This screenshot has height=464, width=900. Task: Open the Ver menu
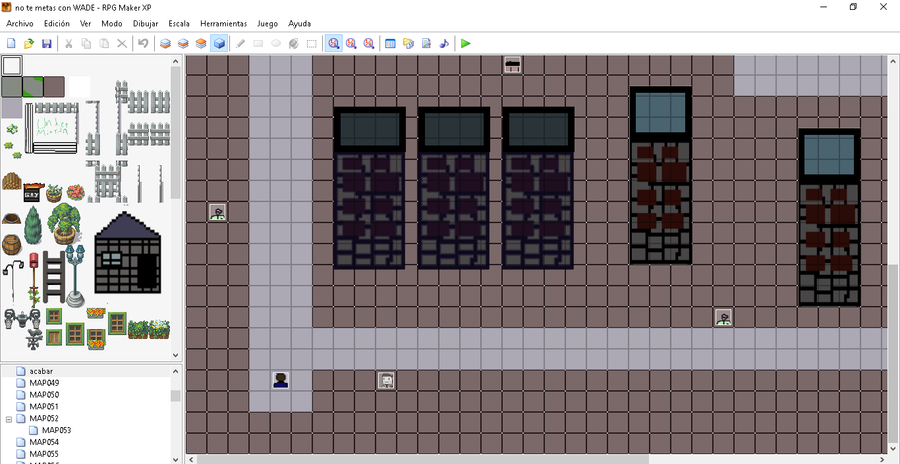coord(86,24)
